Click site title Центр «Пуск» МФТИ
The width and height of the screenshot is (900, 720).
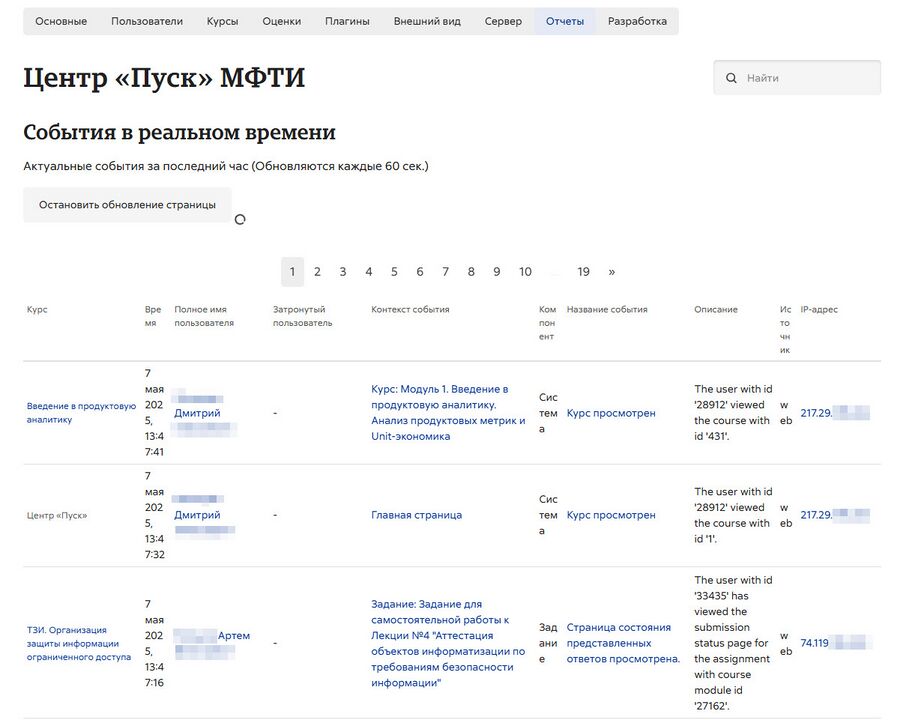click(164, 78)
